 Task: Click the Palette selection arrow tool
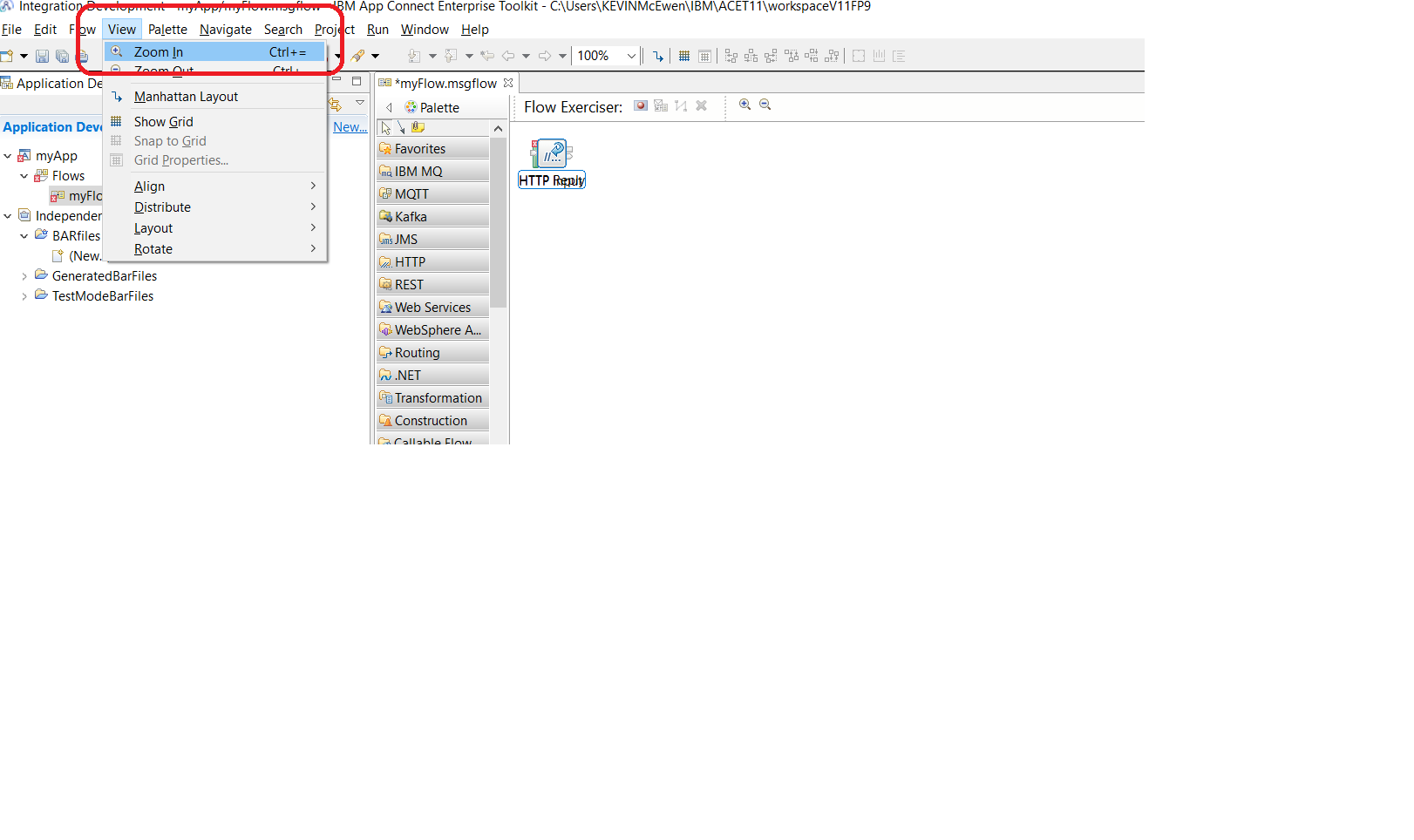coord(386,128)
